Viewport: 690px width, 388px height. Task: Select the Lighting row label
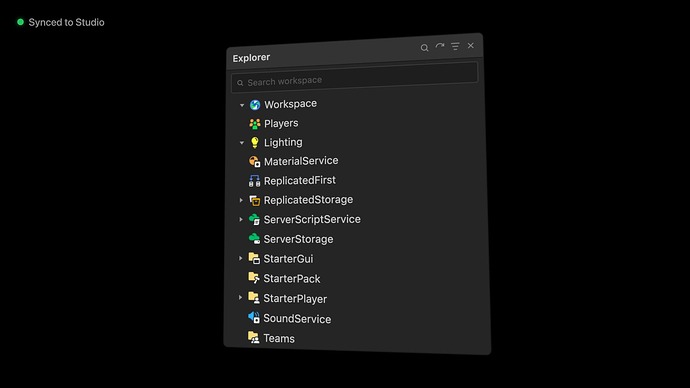pyautogui.click(x=283, y=143)
